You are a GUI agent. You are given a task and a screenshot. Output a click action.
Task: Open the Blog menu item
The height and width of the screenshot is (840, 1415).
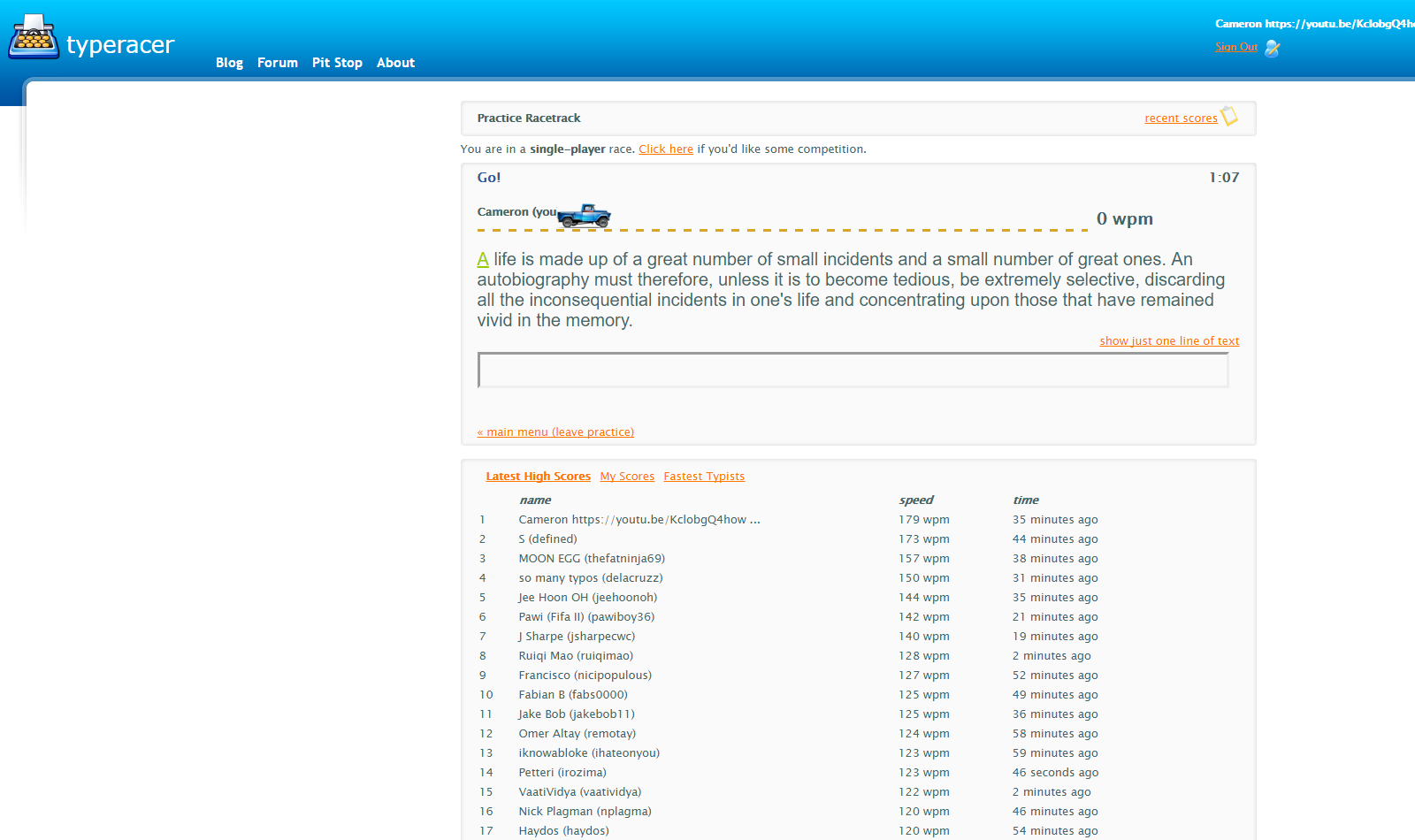click(229, 63)
